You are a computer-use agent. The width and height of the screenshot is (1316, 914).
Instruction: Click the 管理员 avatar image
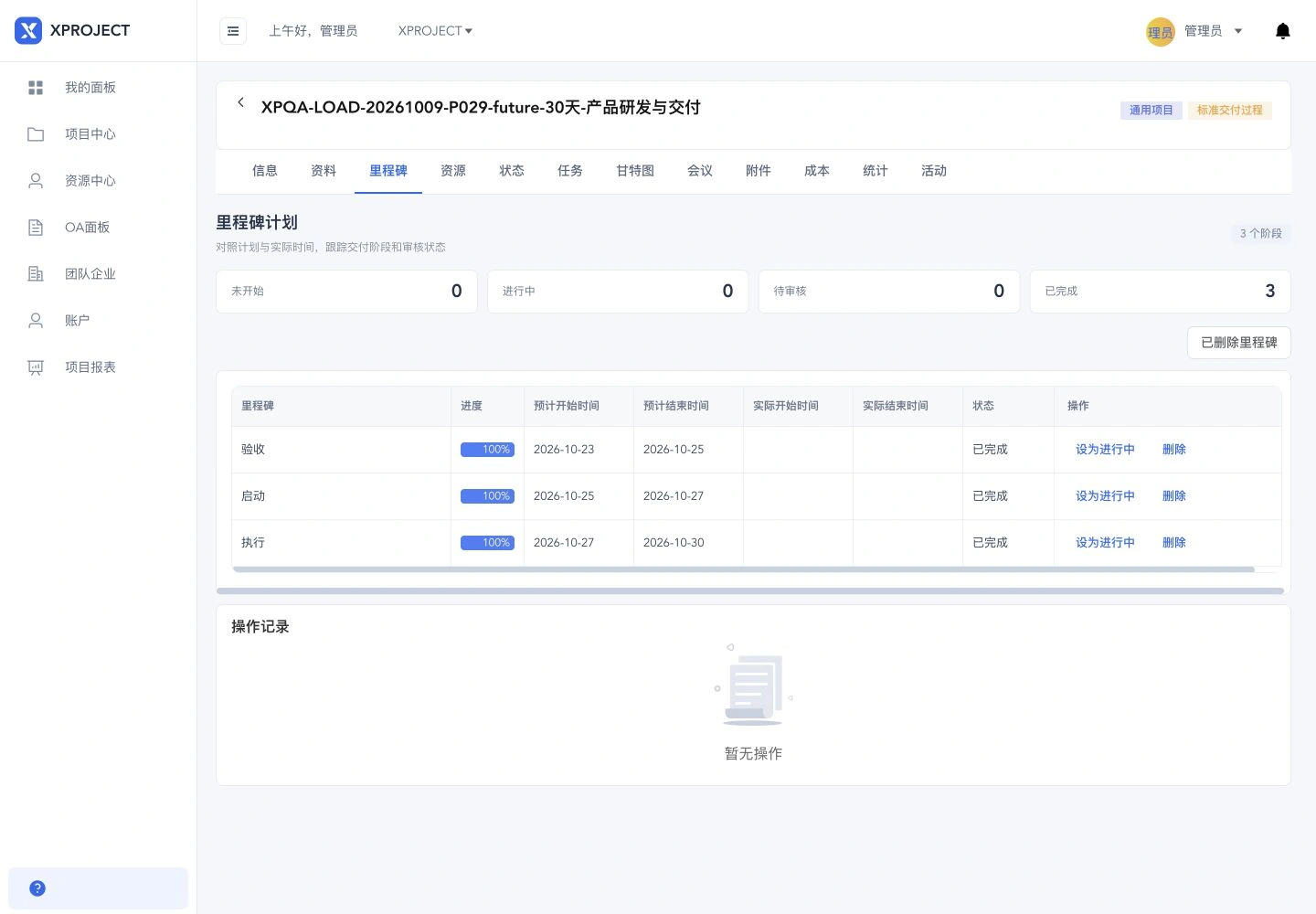1161,32
